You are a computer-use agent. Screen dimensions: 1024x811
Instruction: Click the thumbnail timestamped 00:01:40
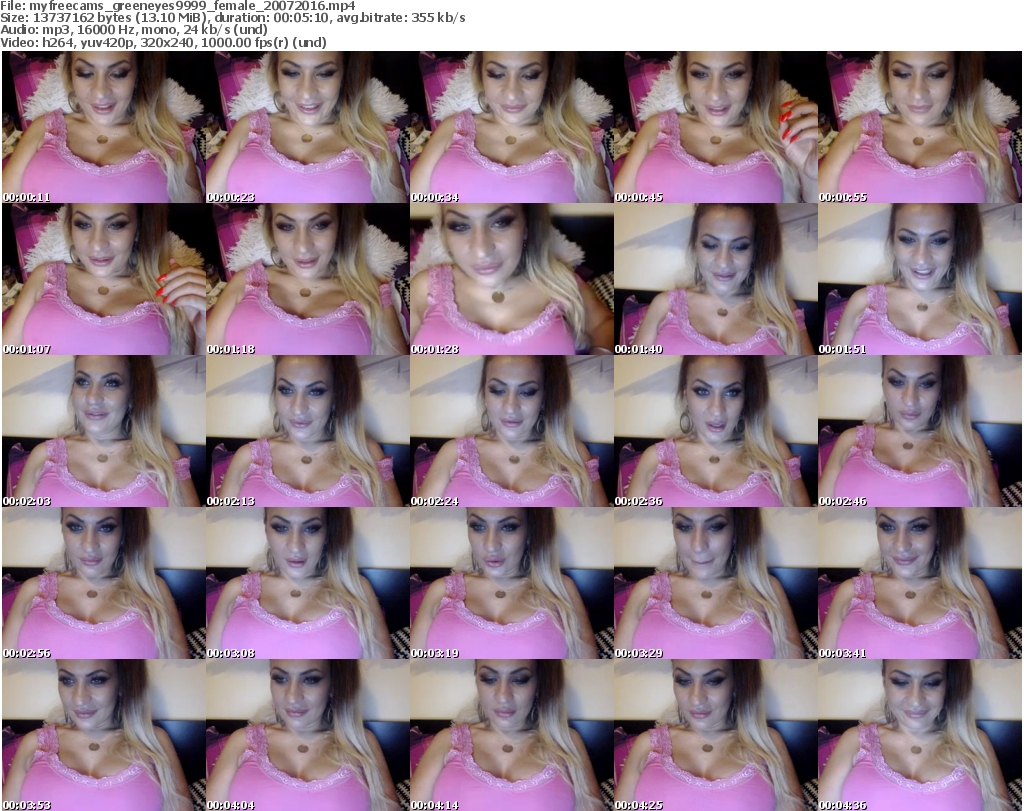(715, 279)
